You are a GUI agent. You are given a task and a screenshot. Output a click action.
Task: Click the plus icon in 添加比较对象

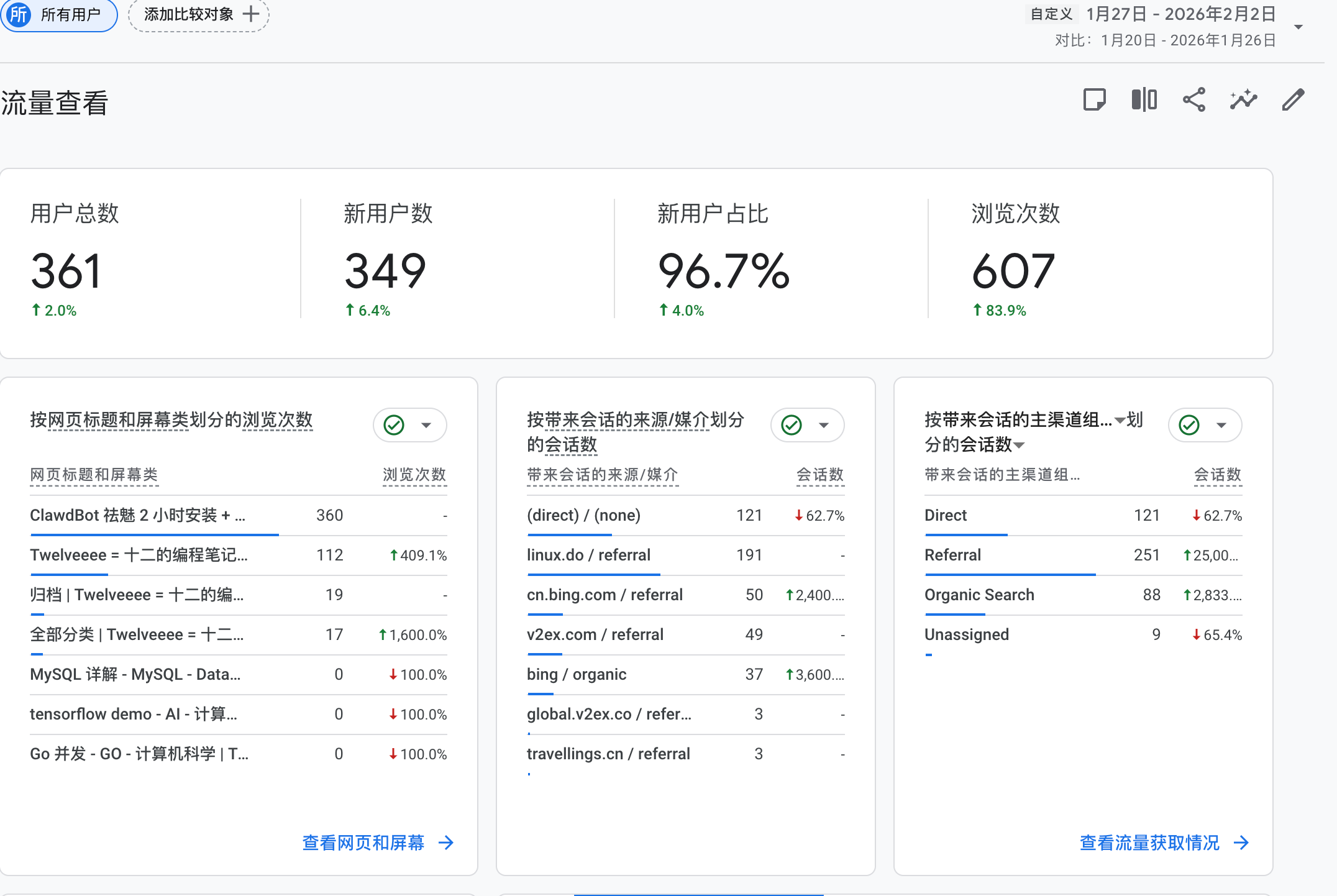coord(251,14)
